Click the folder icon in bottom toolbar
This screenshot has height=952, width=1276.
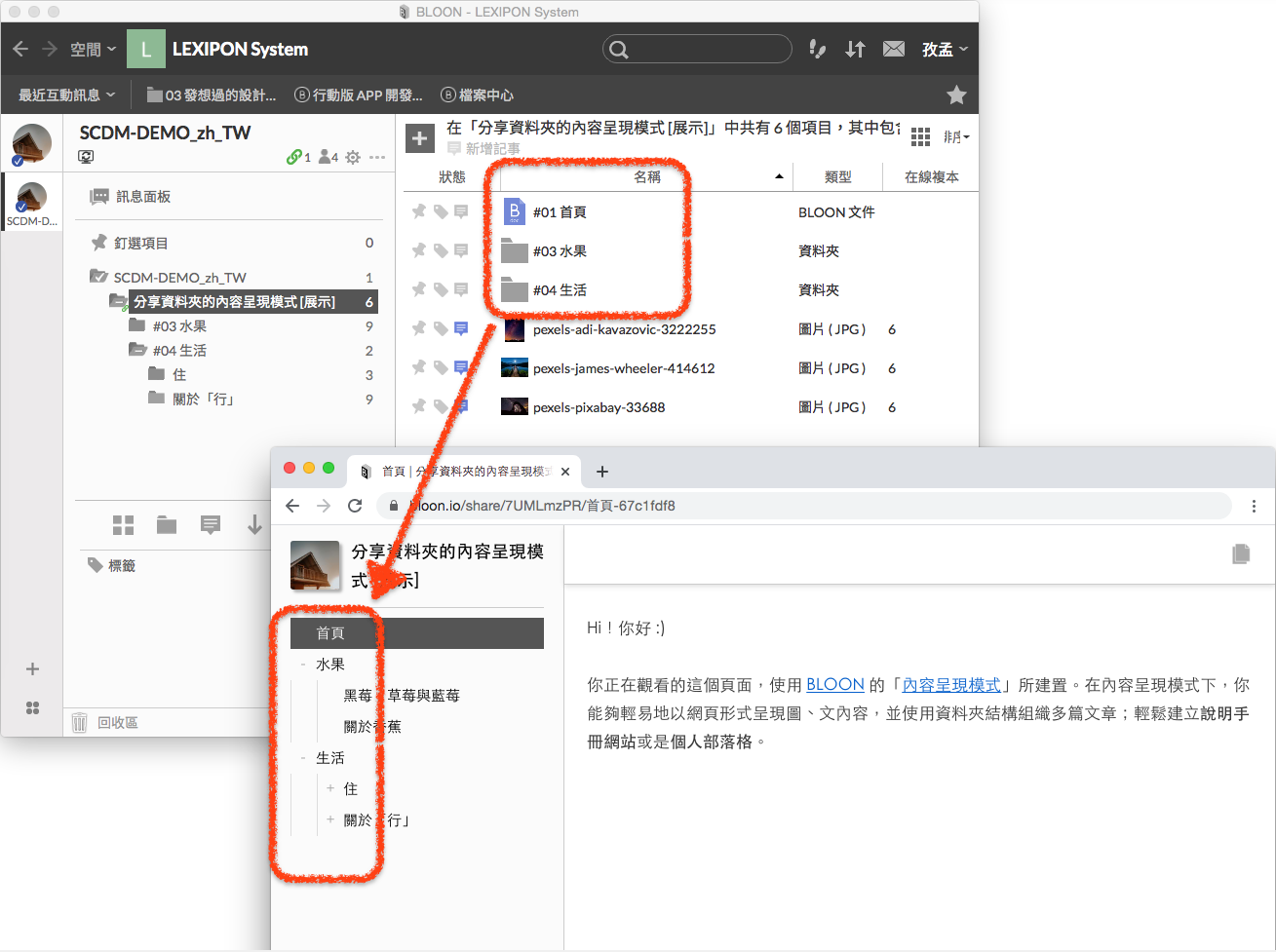click(167, 525)
